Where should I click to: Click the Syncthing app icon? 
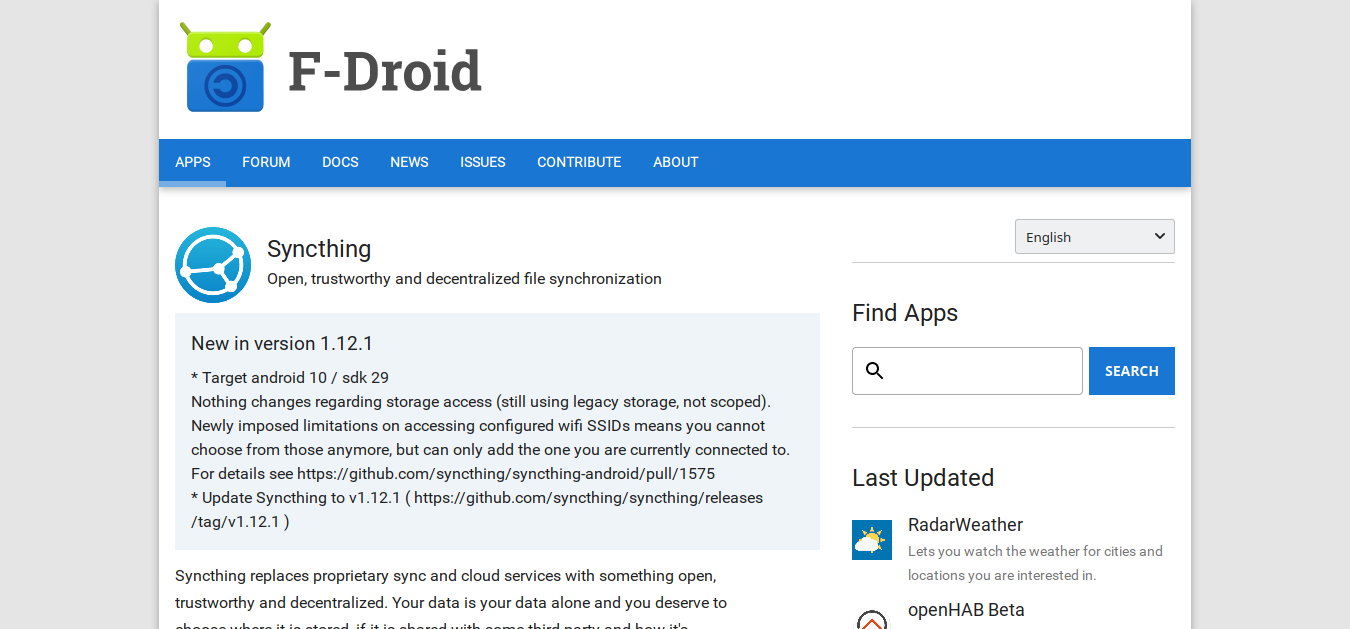[x=213, y=265]
